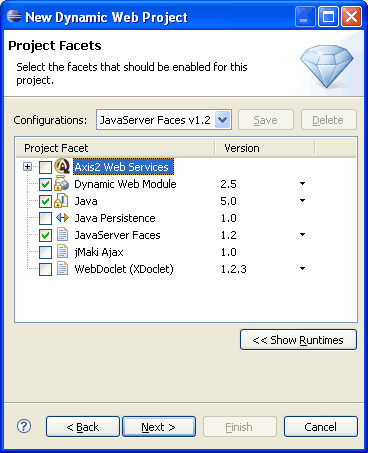The image size is (368, 453).
Task: Click the Next button
Action: [159, 427]
